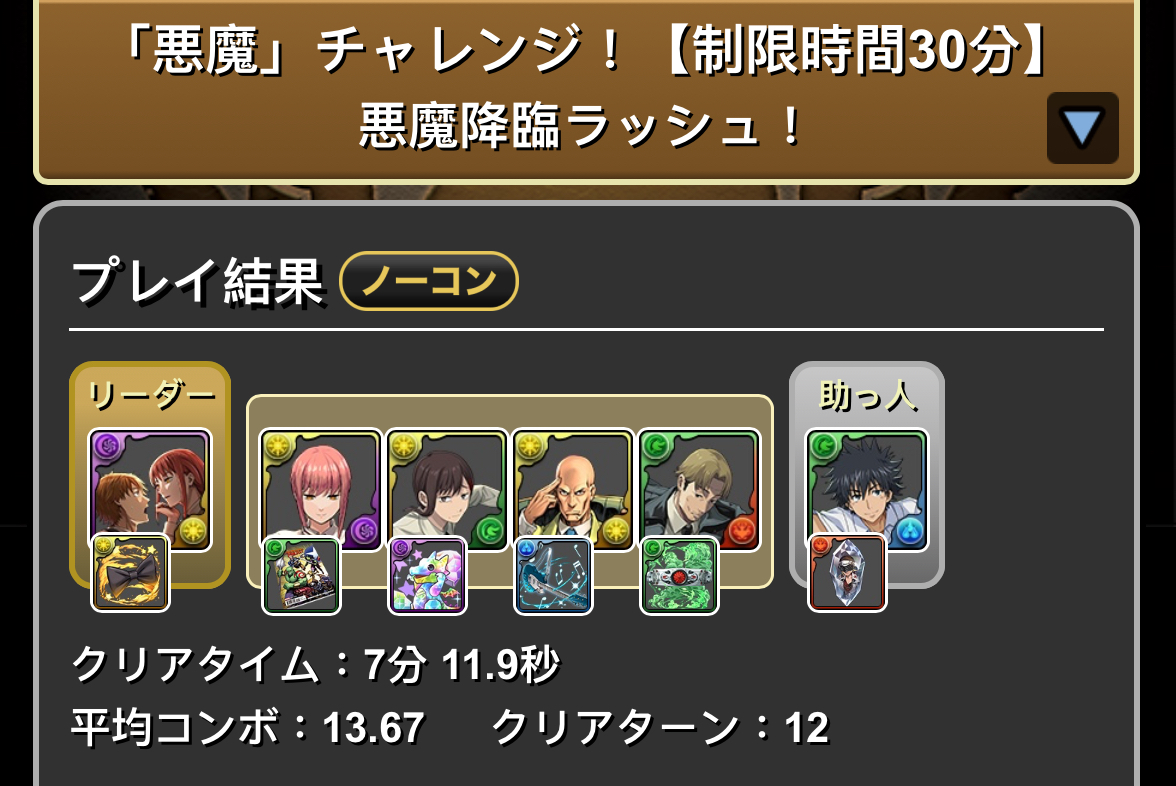Screen dimensions: 1176x786
Task: Tap the 平均コンボ 13.67 stat
Action: coord(248,728)
